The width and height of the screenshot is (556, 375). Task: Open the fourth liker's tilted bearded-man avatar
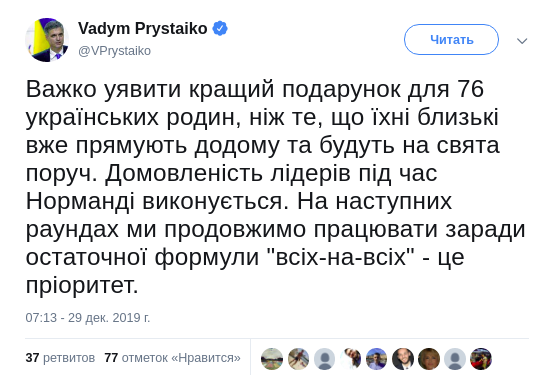point(350,359)
